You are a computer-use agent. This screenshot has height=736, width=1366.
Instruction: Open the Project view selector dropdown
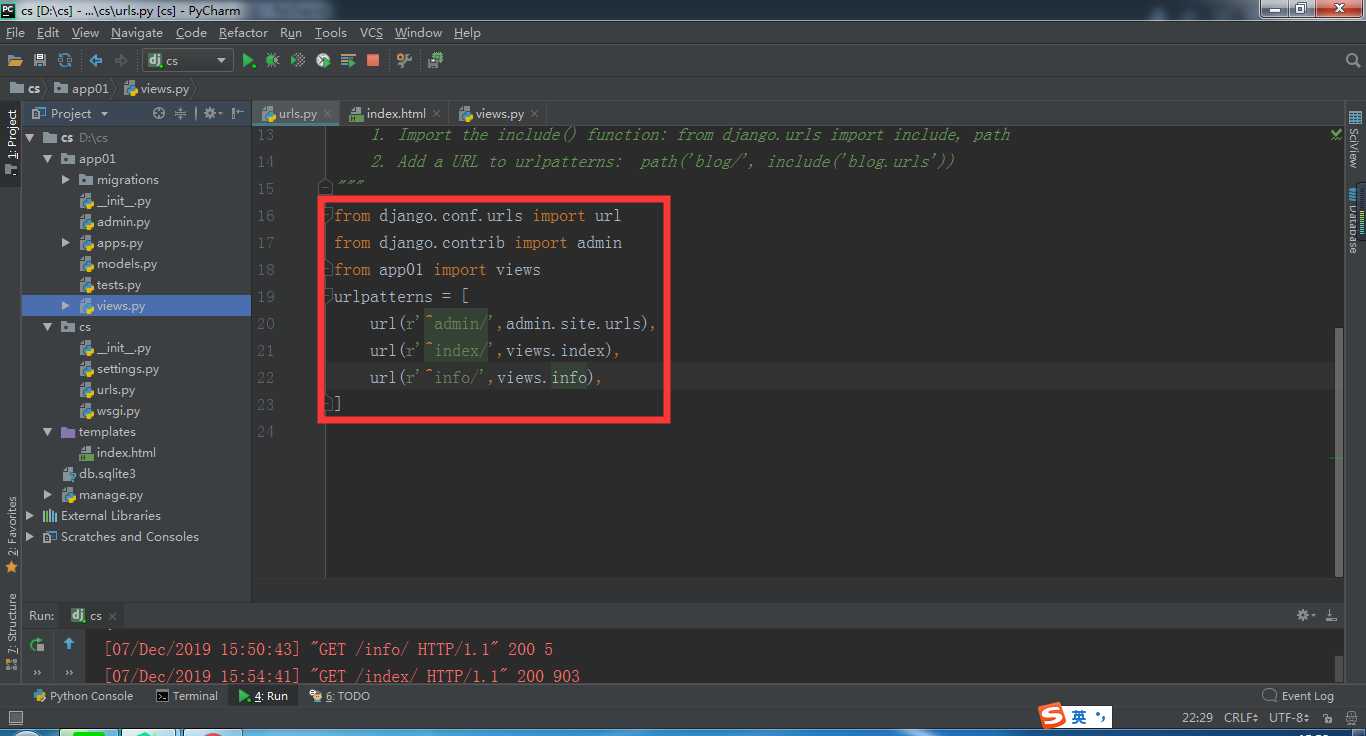[x=70, y=113]
